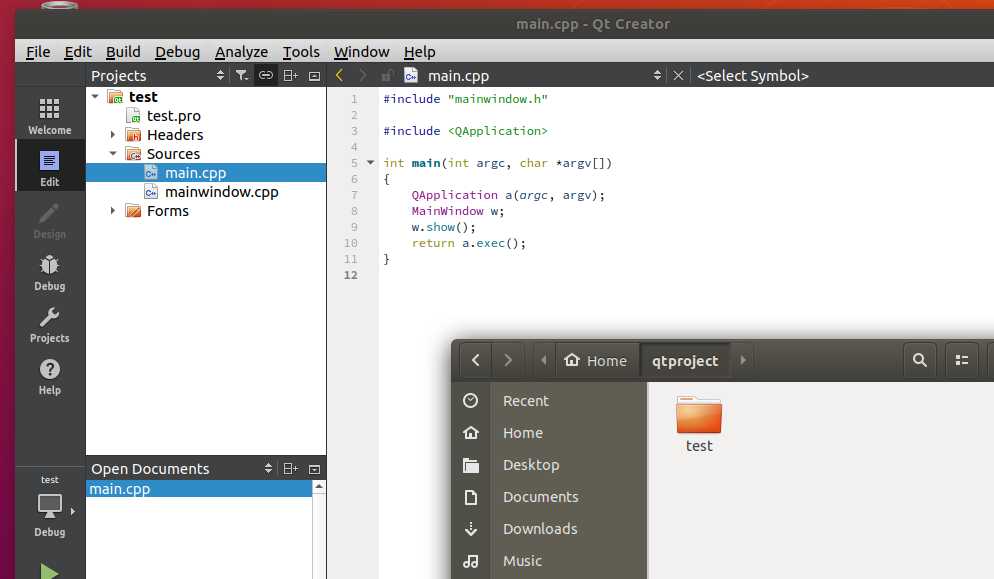Screen dimensions: 994x579
Task: Select the test folder in qtproject
Action: click(x=699, y=424)
